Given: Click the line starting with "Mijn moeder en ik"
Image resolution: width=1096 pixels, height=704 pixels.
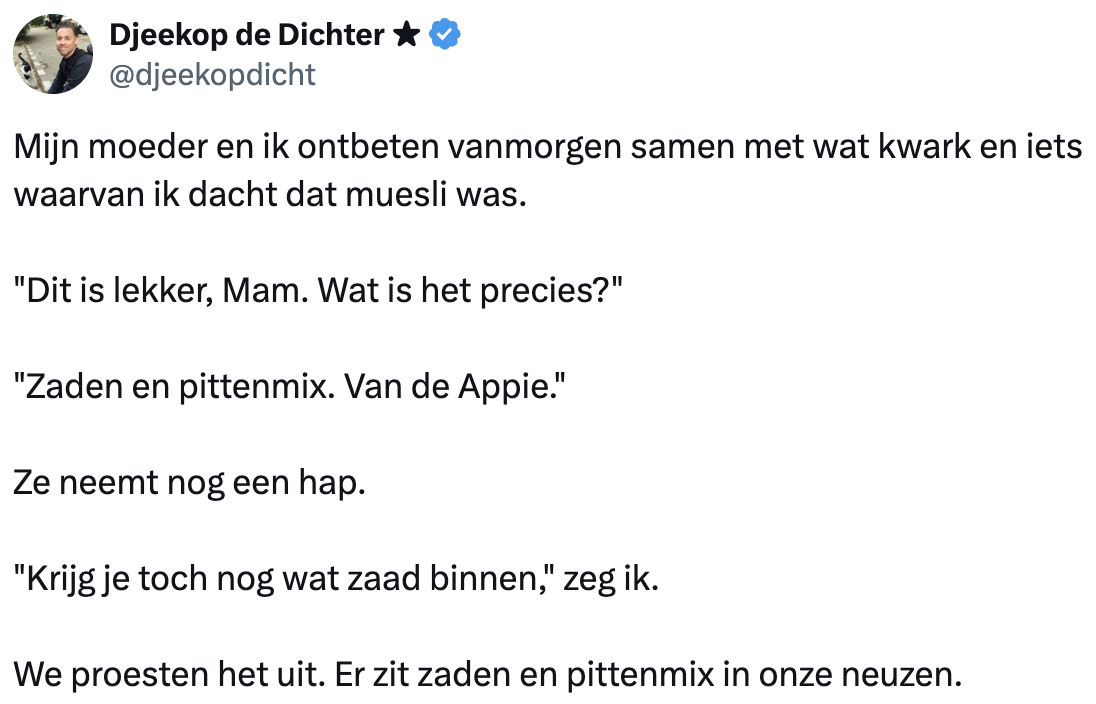Looking at the screenshot, I should pos(547,148).
